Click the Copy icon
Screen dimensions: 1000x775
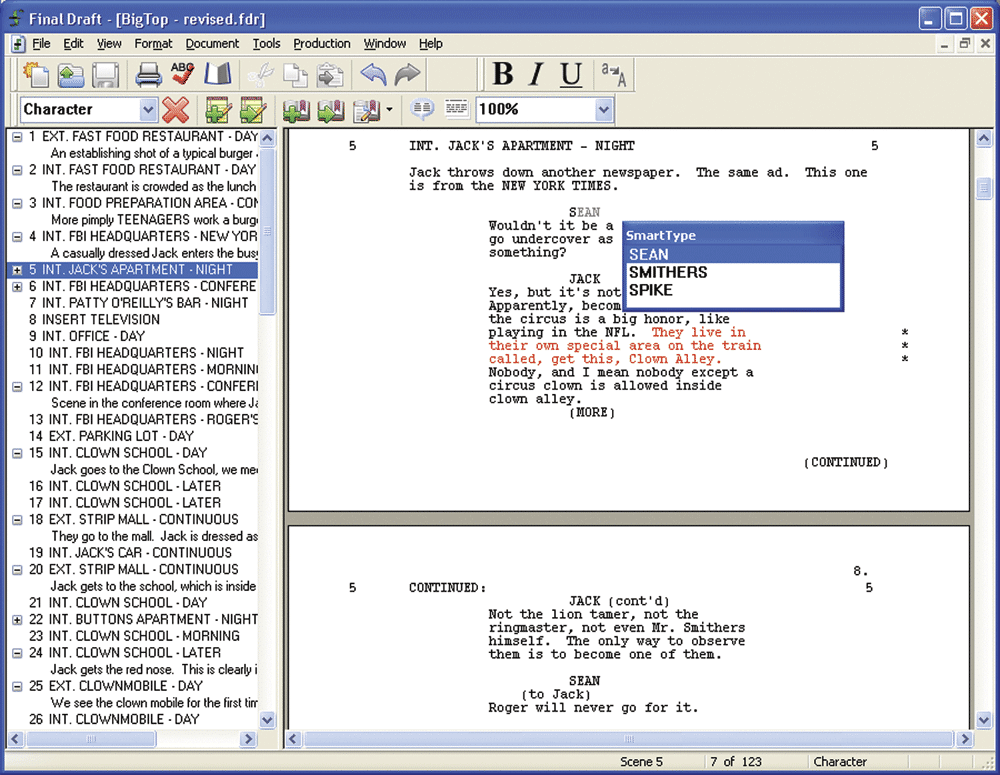click(295, 75)
